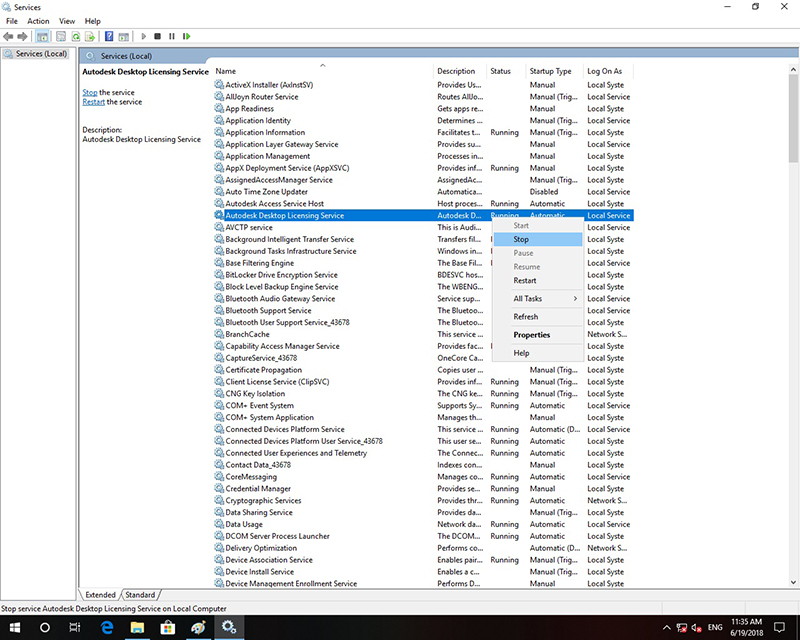Select the Application Identity service
Image resolution: width=800 pixels, height=640 pixels.
(423, 120)
